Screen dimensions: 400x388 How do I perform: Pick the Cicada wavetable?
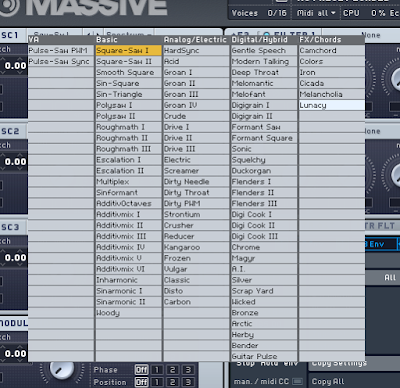pos(332,83)
